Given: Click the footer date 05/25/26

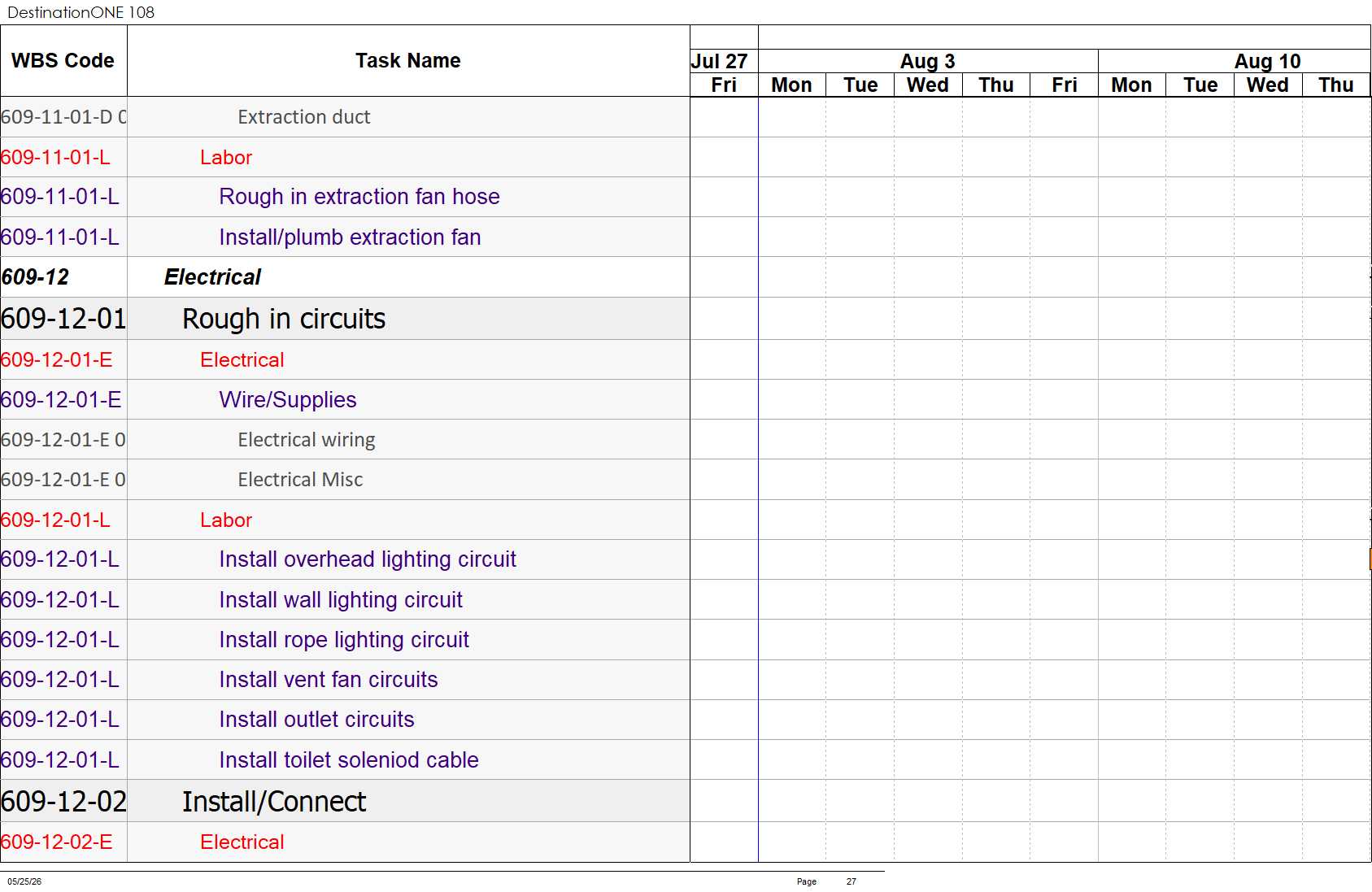Looking at the screenshot, I should (x=24, y=881).
